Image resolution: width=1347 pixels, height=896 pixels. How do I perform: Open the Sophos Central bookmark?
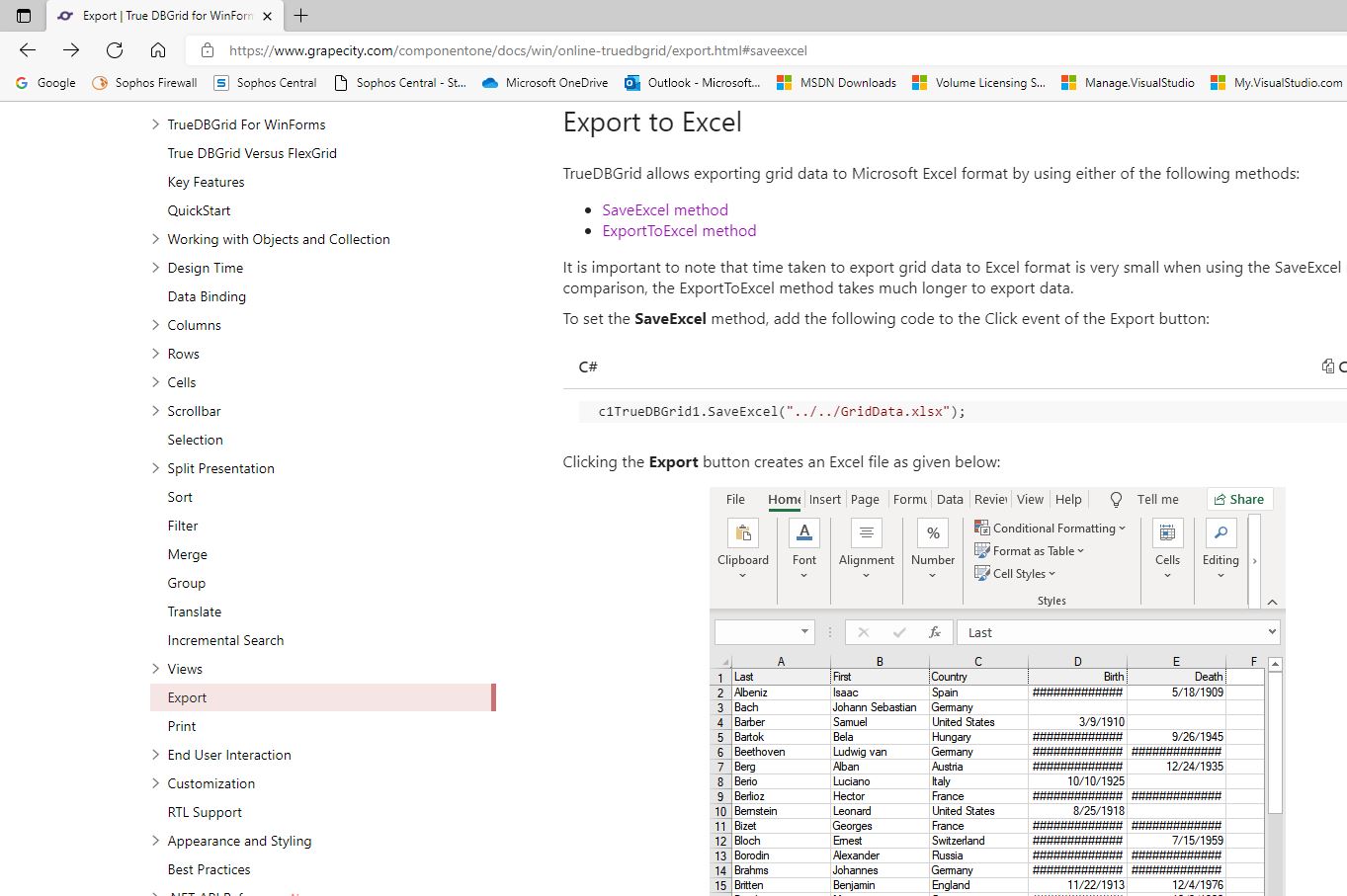point(266,83)
